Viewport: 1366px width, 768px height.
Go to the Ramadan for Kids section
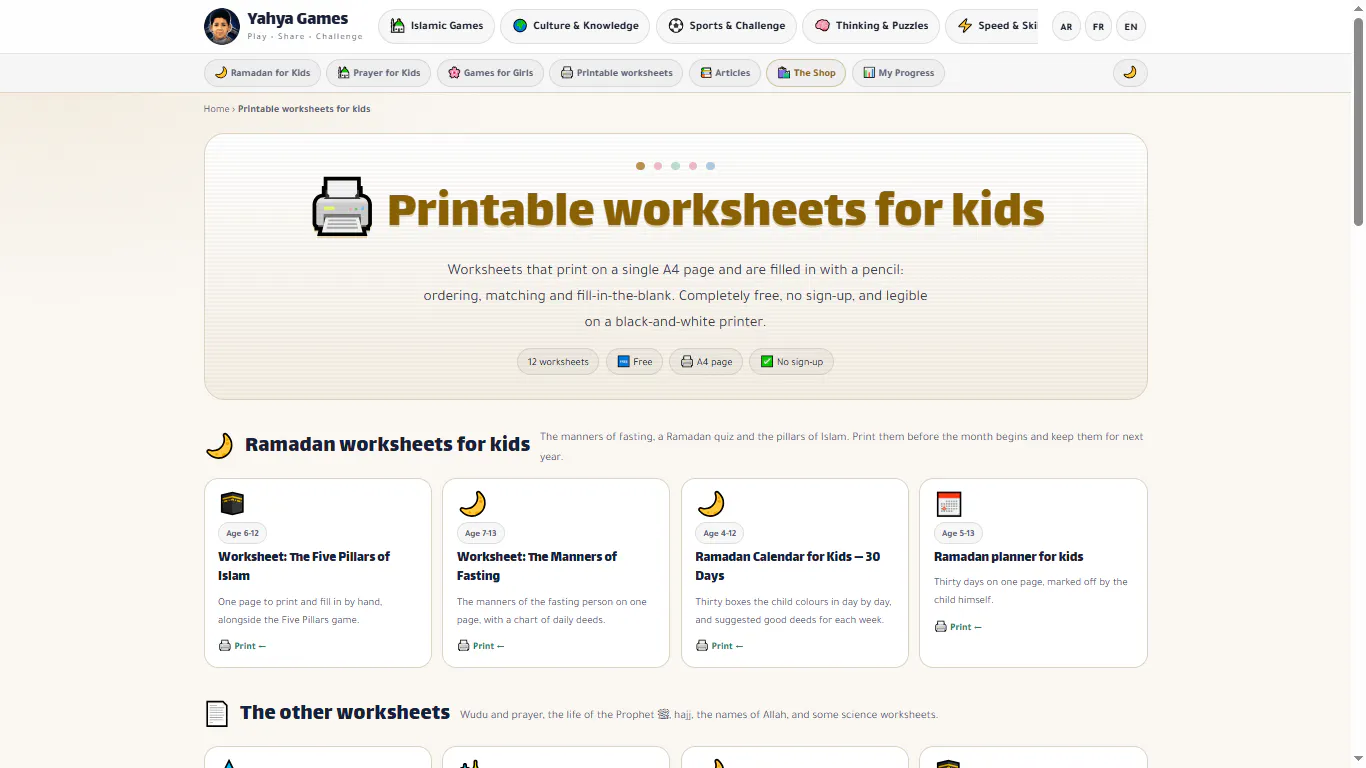click(x=262, y=73)
